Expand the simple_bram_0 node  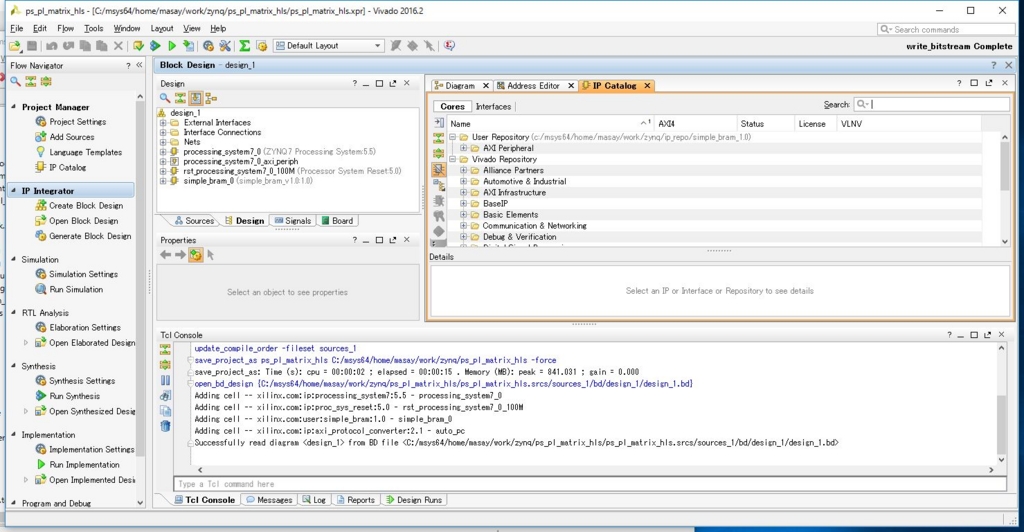click(x=163, y=181)
